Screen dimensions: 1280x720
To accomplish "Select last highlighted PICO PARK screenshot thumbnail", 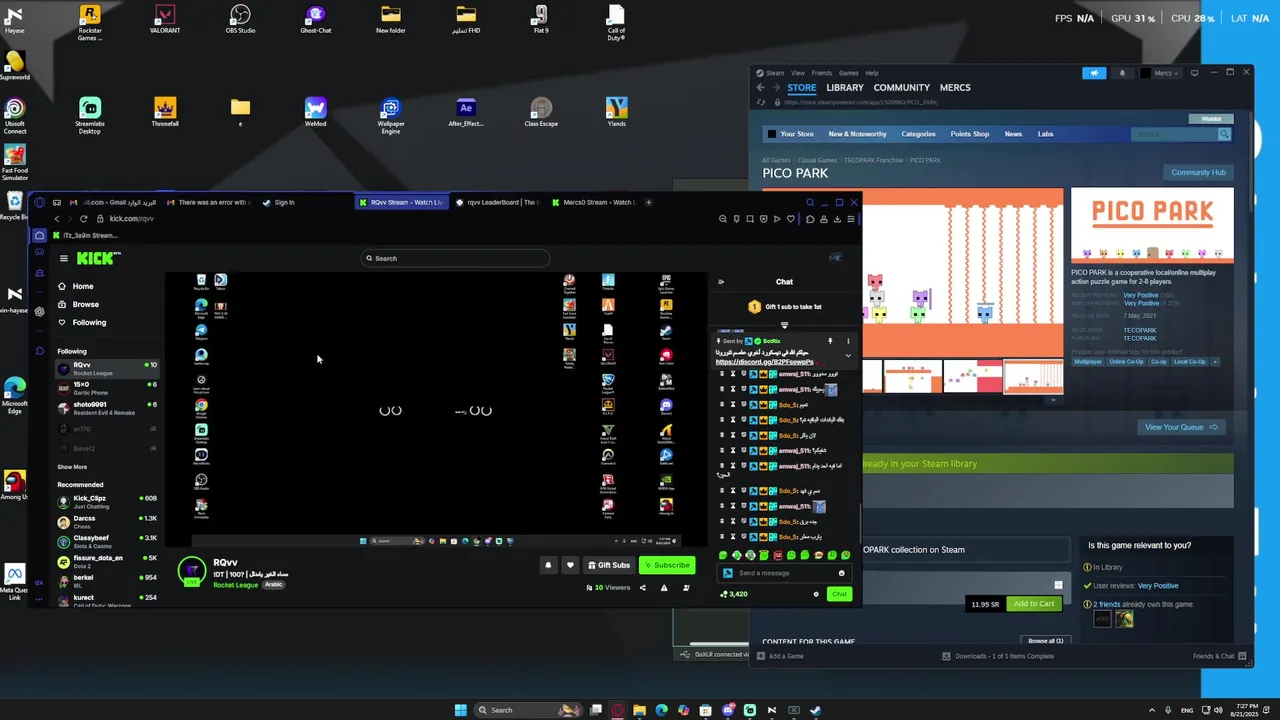I will point(1033,377).
